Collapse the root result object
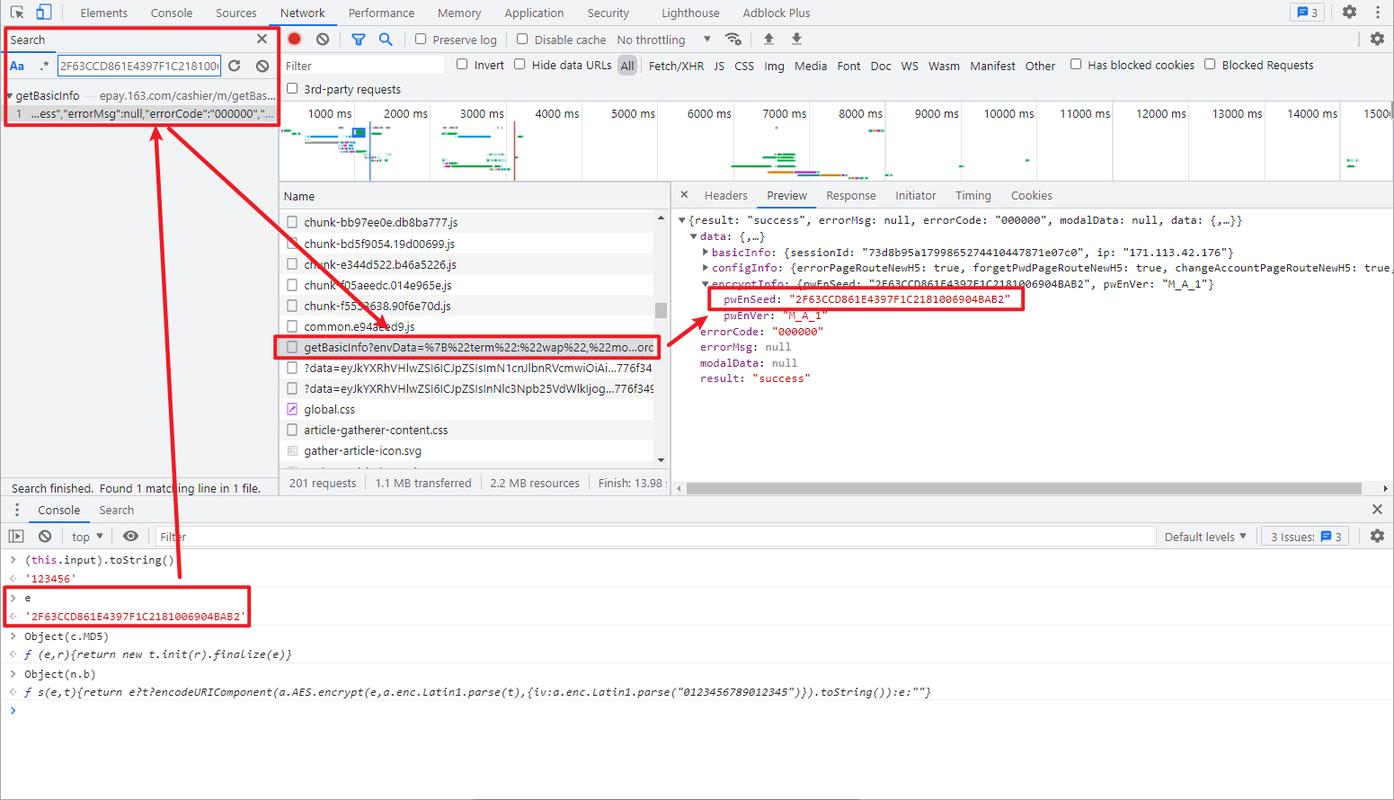The width and height of the screenshot is (1394, 800). click(x=683, y=220)
